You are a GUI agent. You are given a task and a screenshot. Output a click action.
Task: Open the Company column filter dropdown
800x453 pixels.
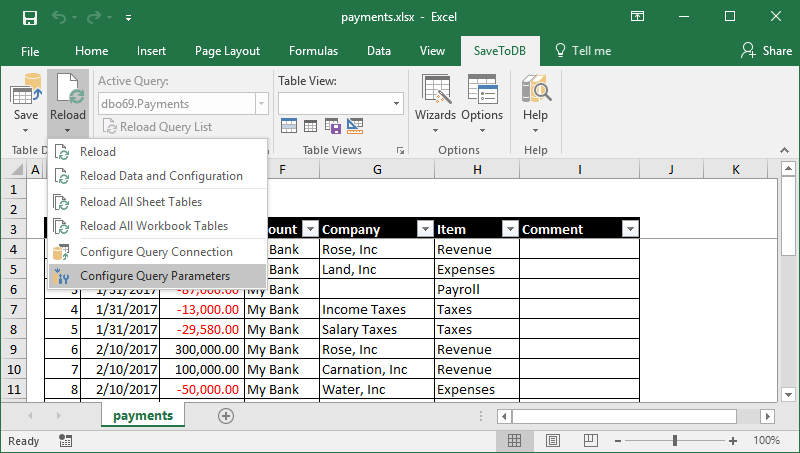coord(425,230)
